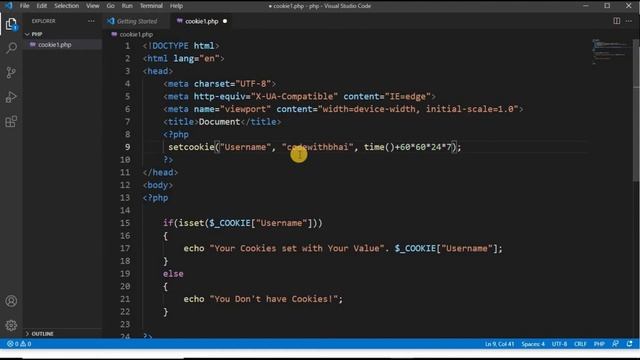Place cursor in setcookie function name

coord(191,147)
